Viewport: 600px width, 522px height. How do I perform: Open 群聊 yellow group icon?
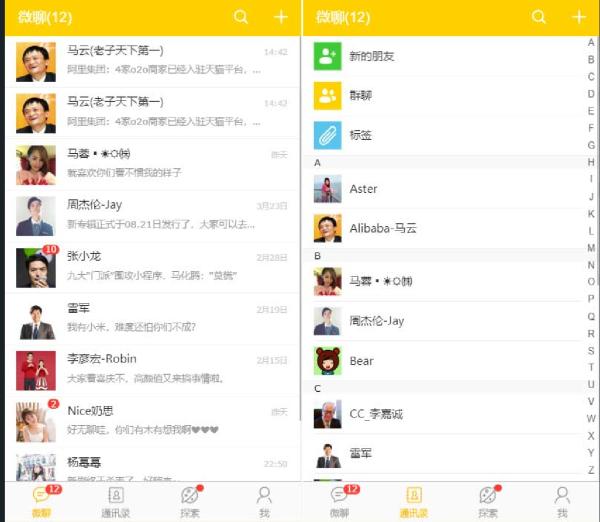click(x=328, y=96)
